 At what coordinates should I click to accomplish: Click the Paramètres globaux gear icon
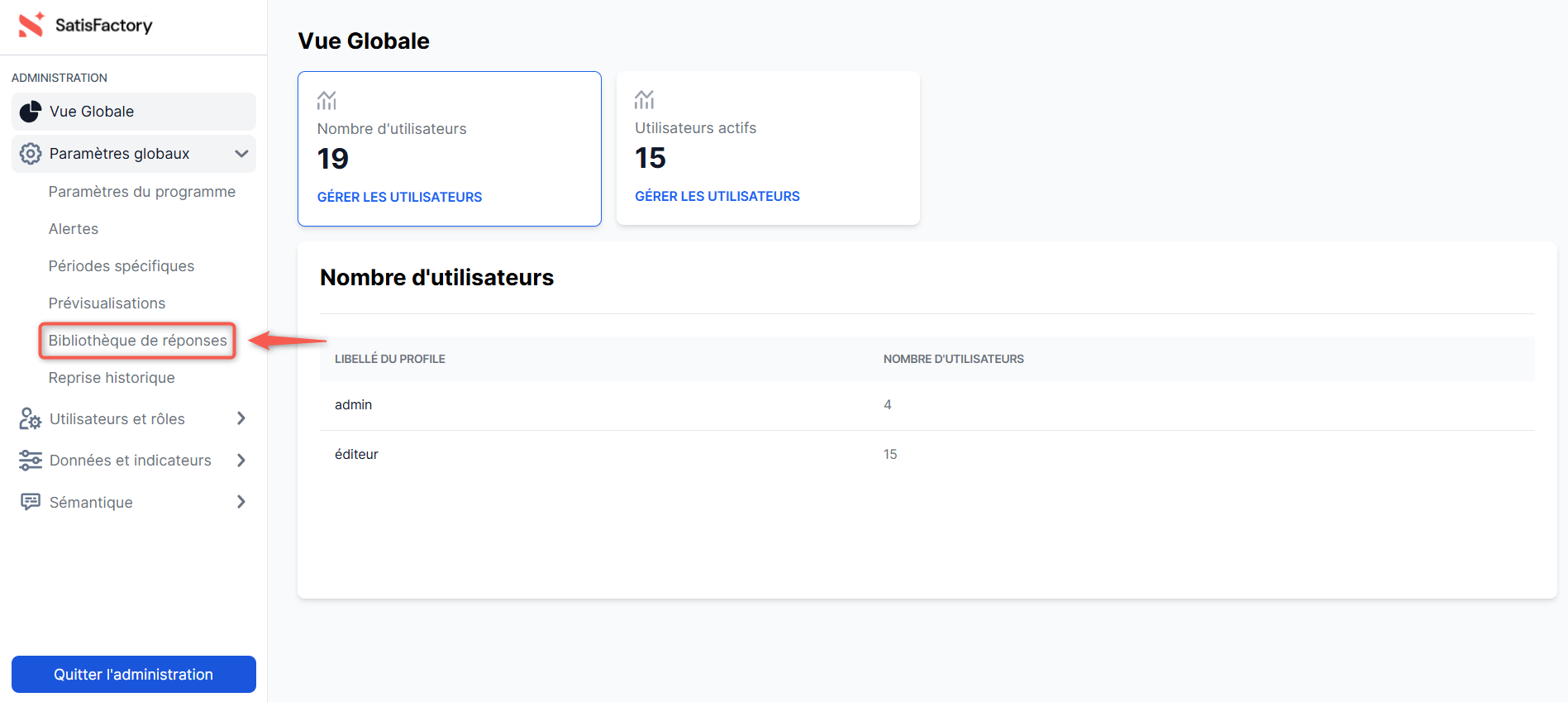pos(31,154)
